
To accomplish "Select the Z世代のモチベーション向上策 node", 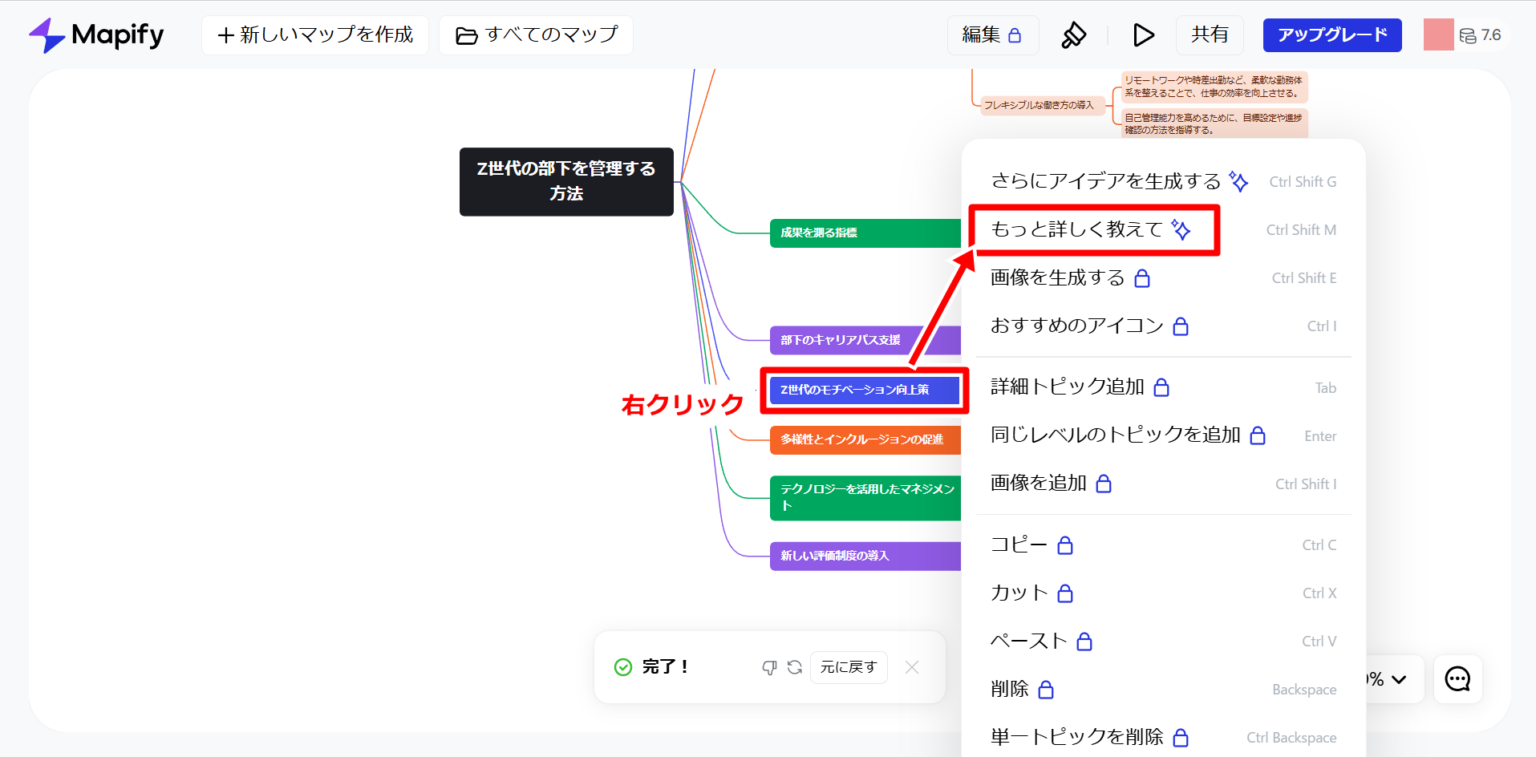I will pyautogui.click(x=863, y=390).
